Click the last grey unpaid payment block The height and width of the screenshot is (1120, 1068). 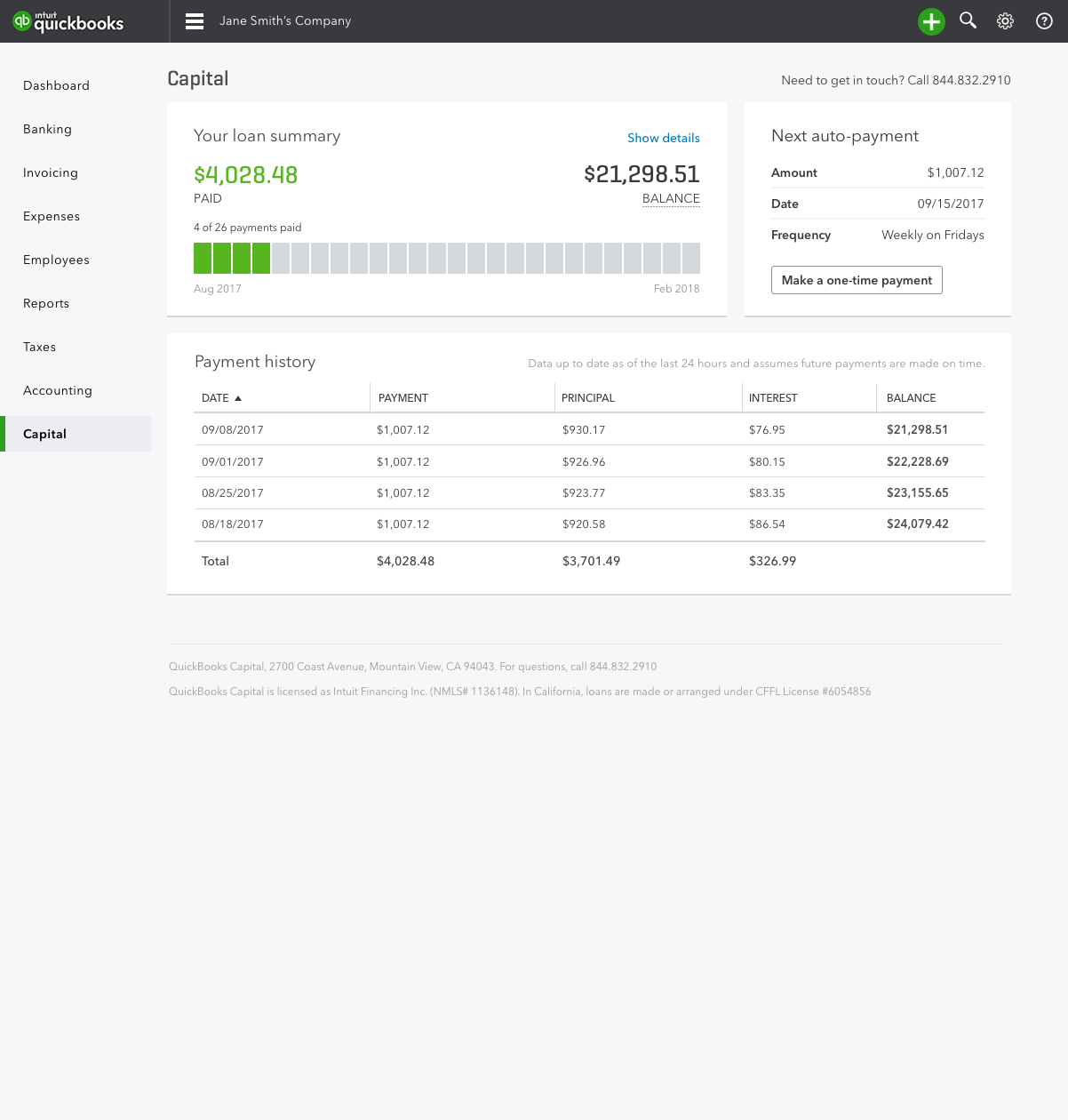pos(691,258)
